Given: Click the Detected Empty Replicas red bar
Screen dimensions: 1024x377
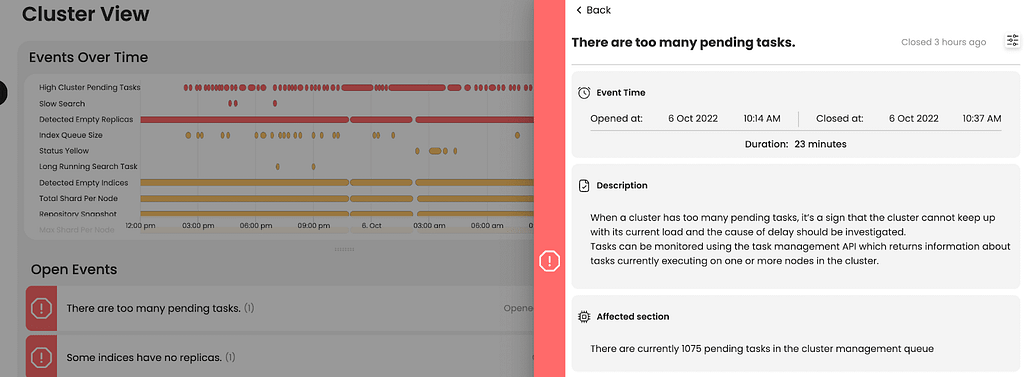Looking at the screenshot, I should pos(244,120).
